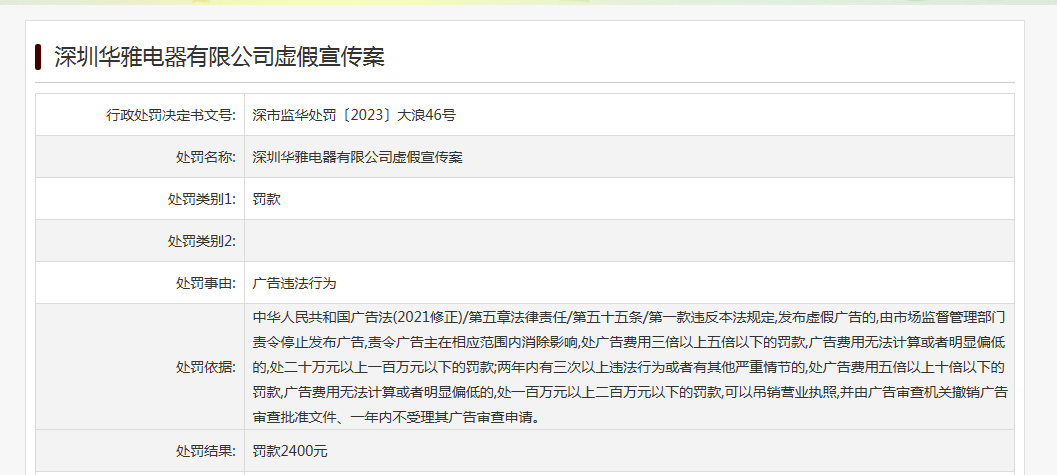Select the 处罚类别2: label

click(x=202, y=241)
